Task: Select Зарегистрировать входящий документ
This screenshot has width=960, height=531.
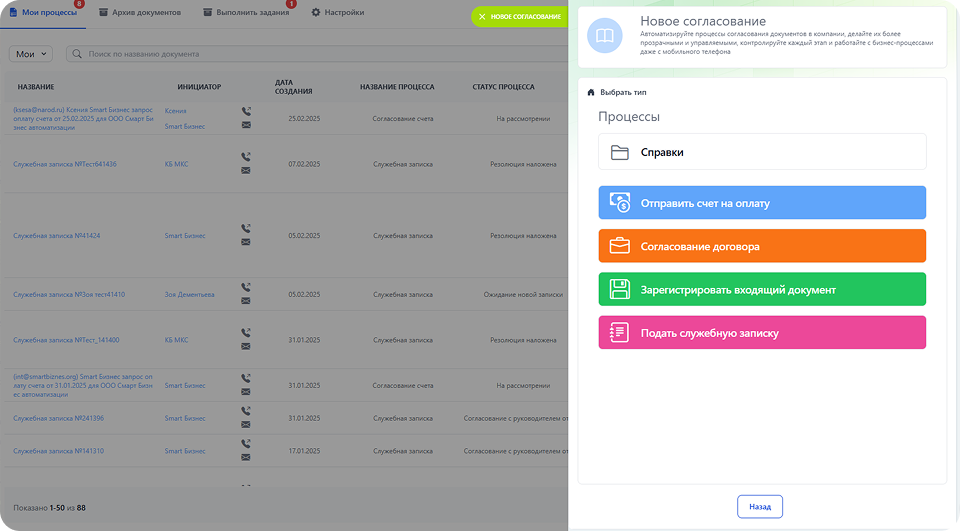Action: tap(762, 290)
